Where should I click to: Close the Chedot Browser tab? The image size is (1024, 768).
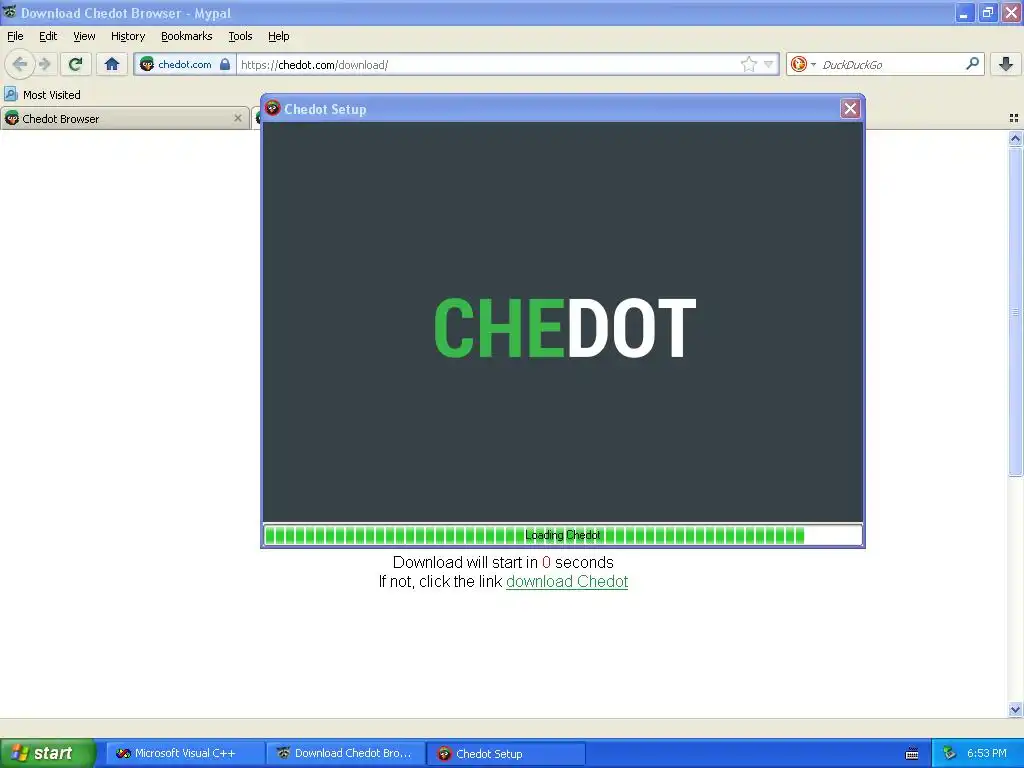[238, 118]
